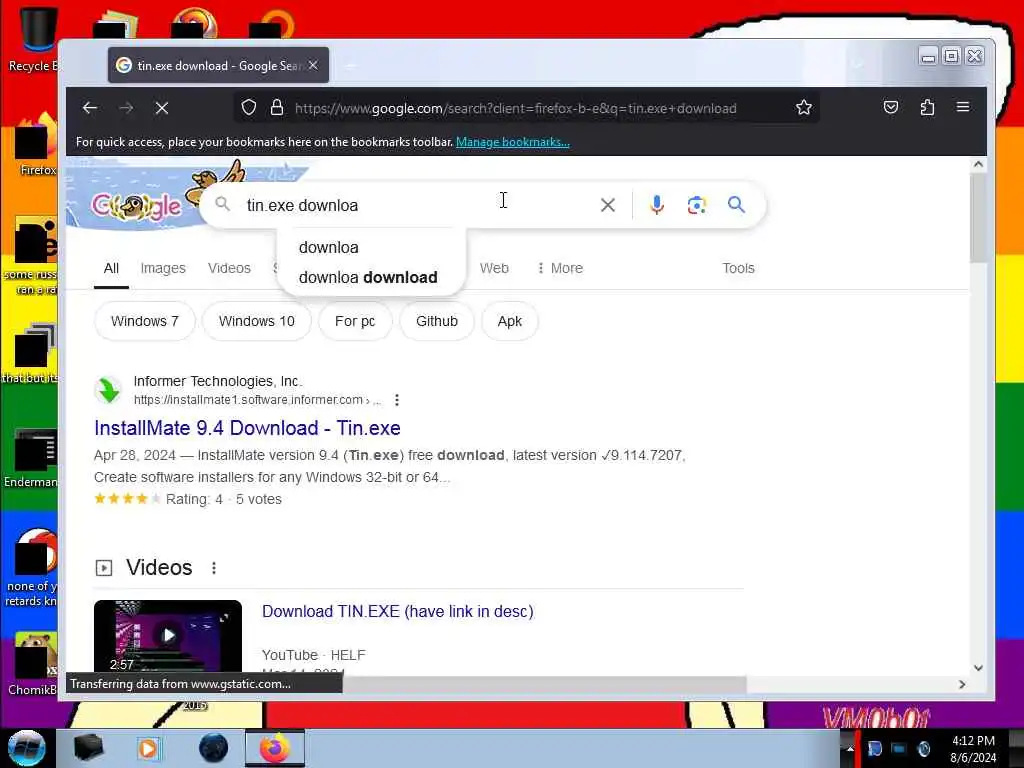Click the Firefox address bar URL

pyautogui.click(x=516, y=108)
